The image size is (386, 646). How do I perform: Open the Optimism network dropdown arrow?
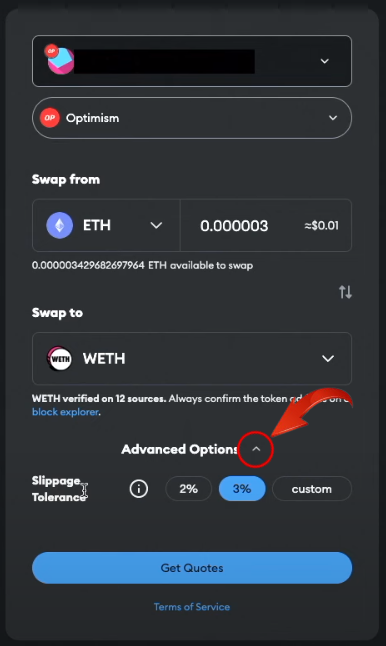(333, 118)
